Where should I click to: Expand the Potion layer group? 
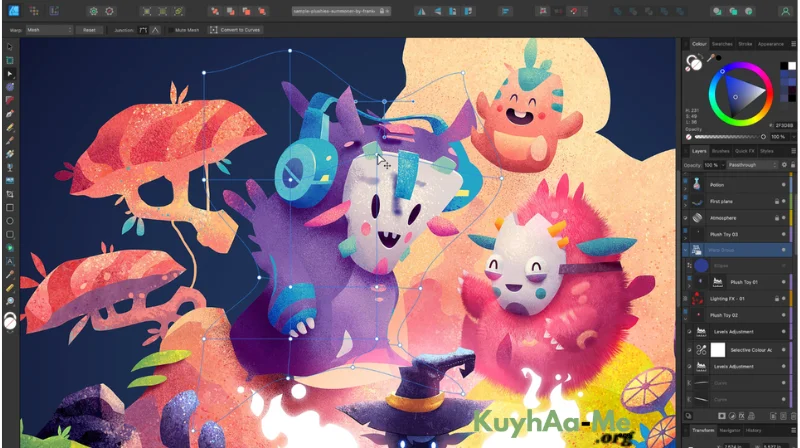click(x=686, y=188)
